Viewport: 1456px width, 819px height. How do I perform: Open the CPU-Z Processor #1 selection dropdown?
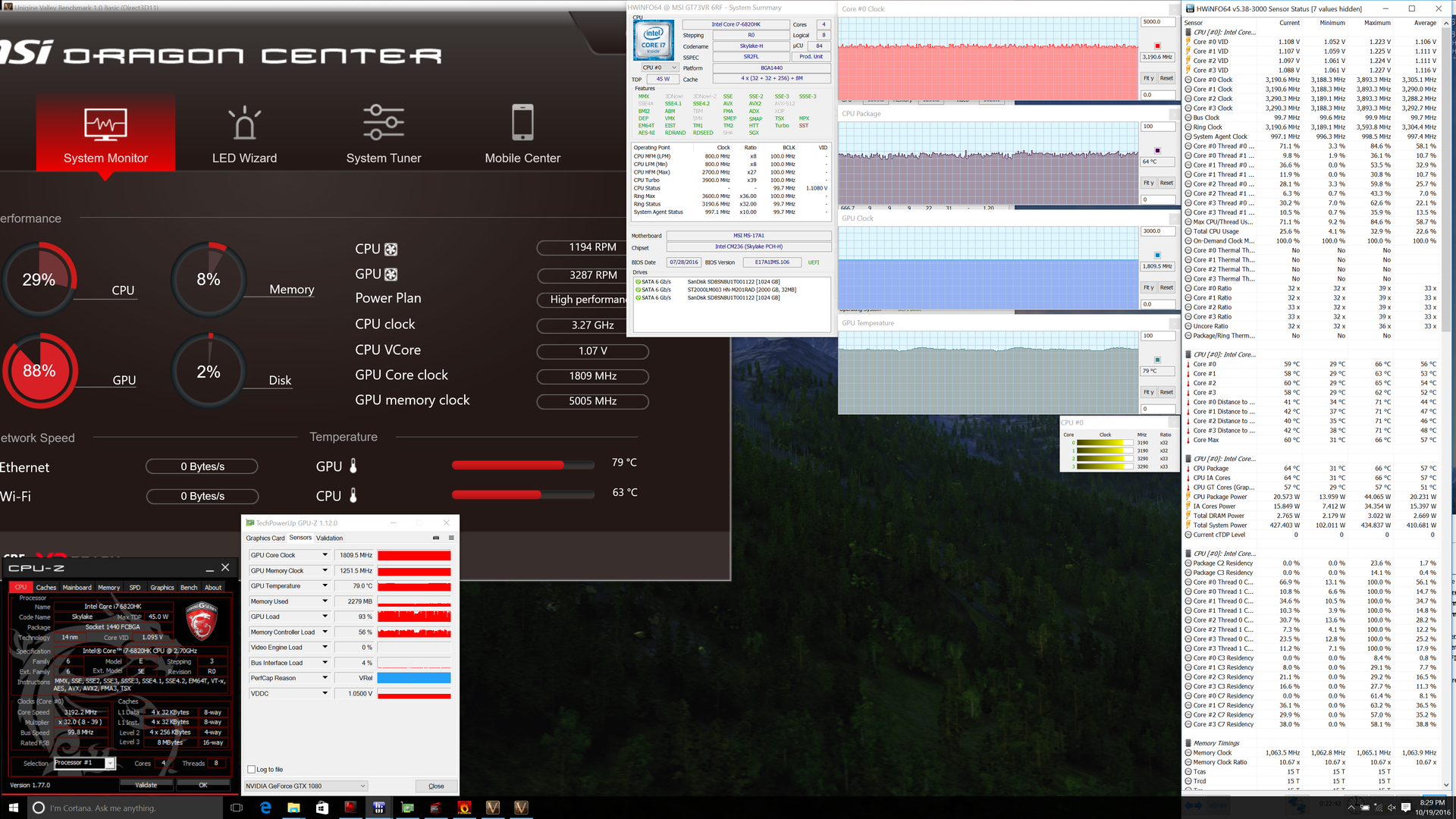(110, 763)
